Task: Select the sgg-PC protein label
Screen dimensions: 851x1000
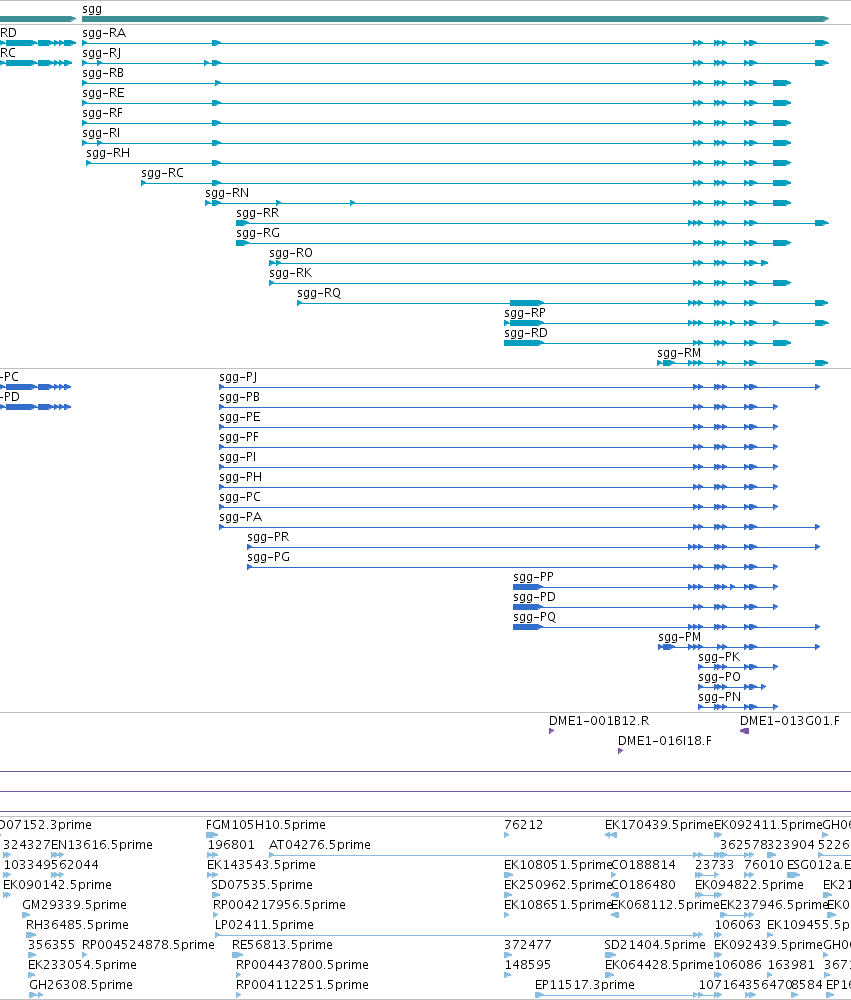Action: 239,497
